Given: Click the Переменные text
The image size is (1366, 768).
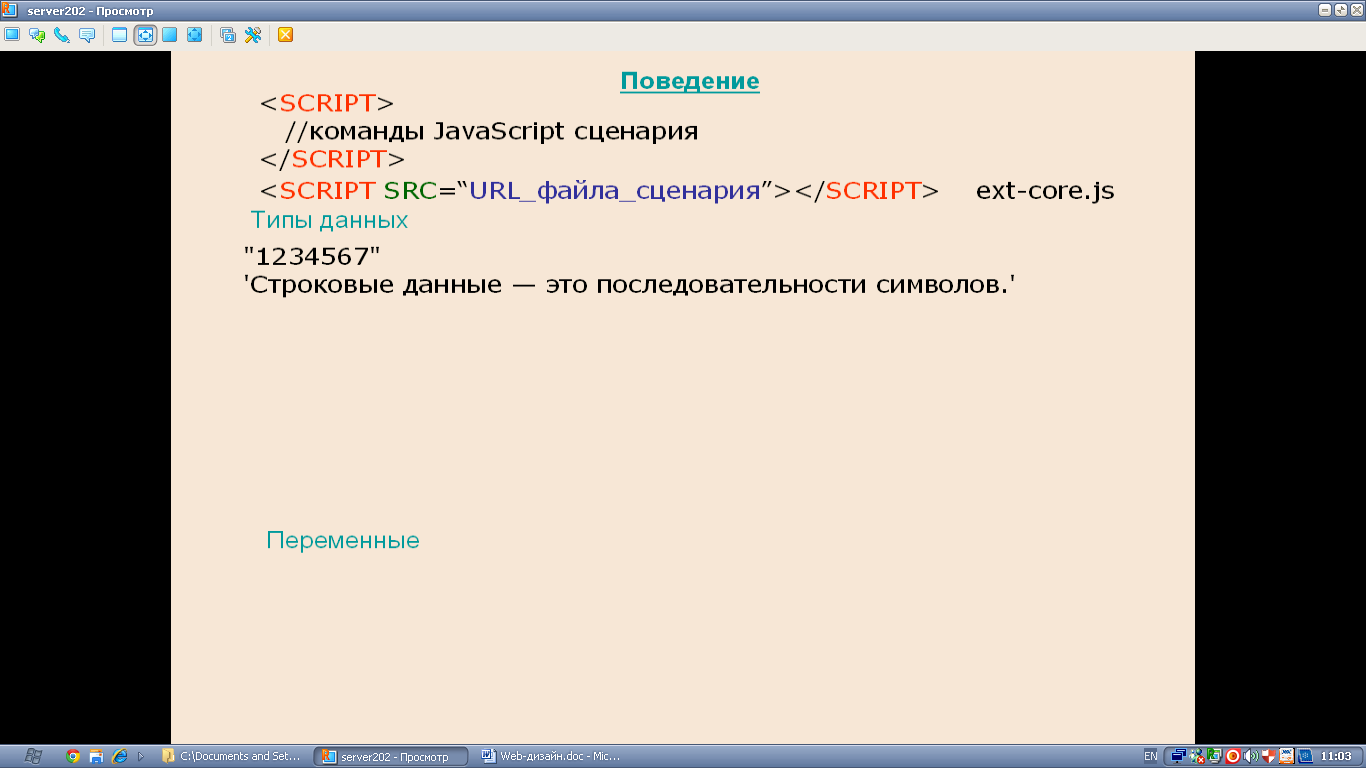Looking at the screenshot, I should click(343, 541).
